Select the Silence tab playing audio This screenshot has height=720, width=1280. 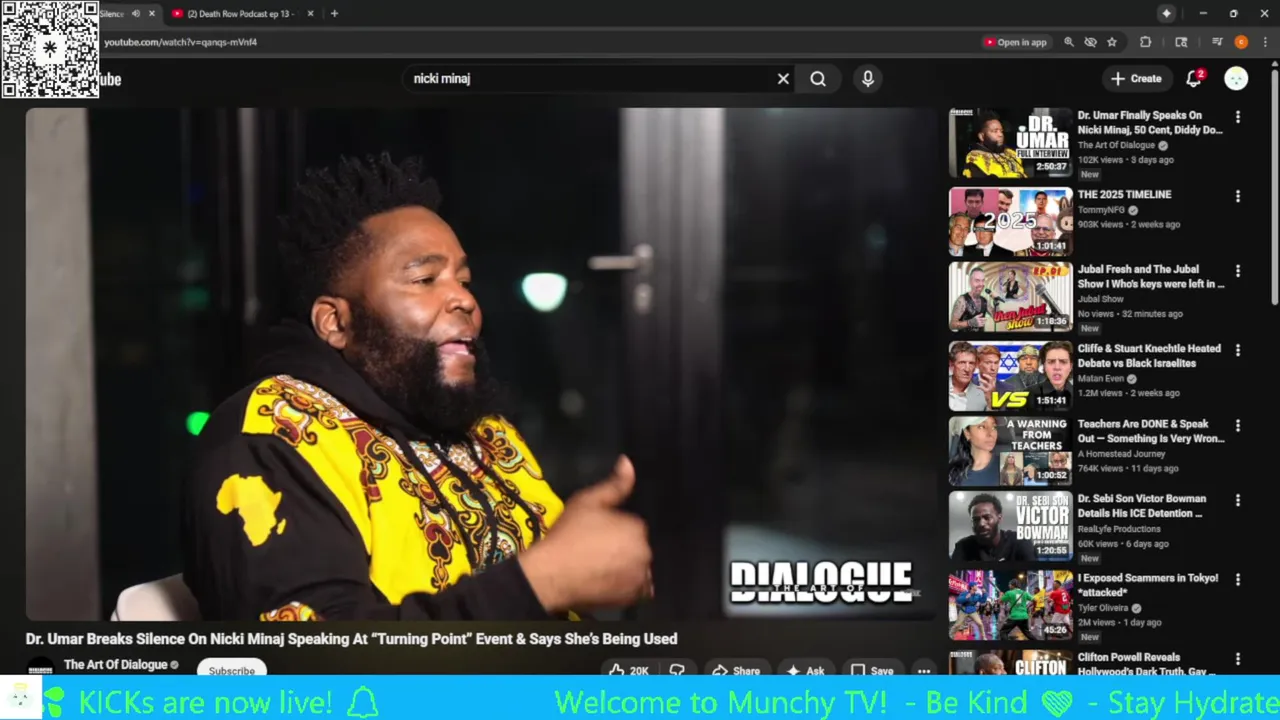[x=110, y=13]
